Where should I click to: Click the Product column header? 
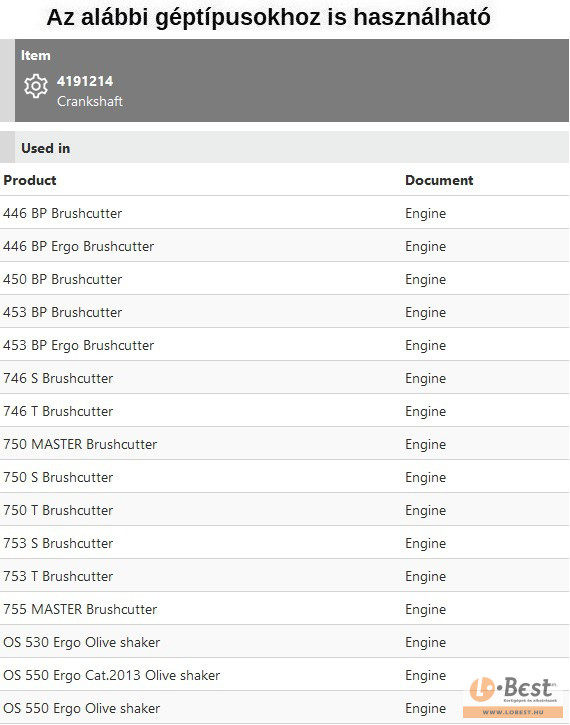tap(30, 180)
